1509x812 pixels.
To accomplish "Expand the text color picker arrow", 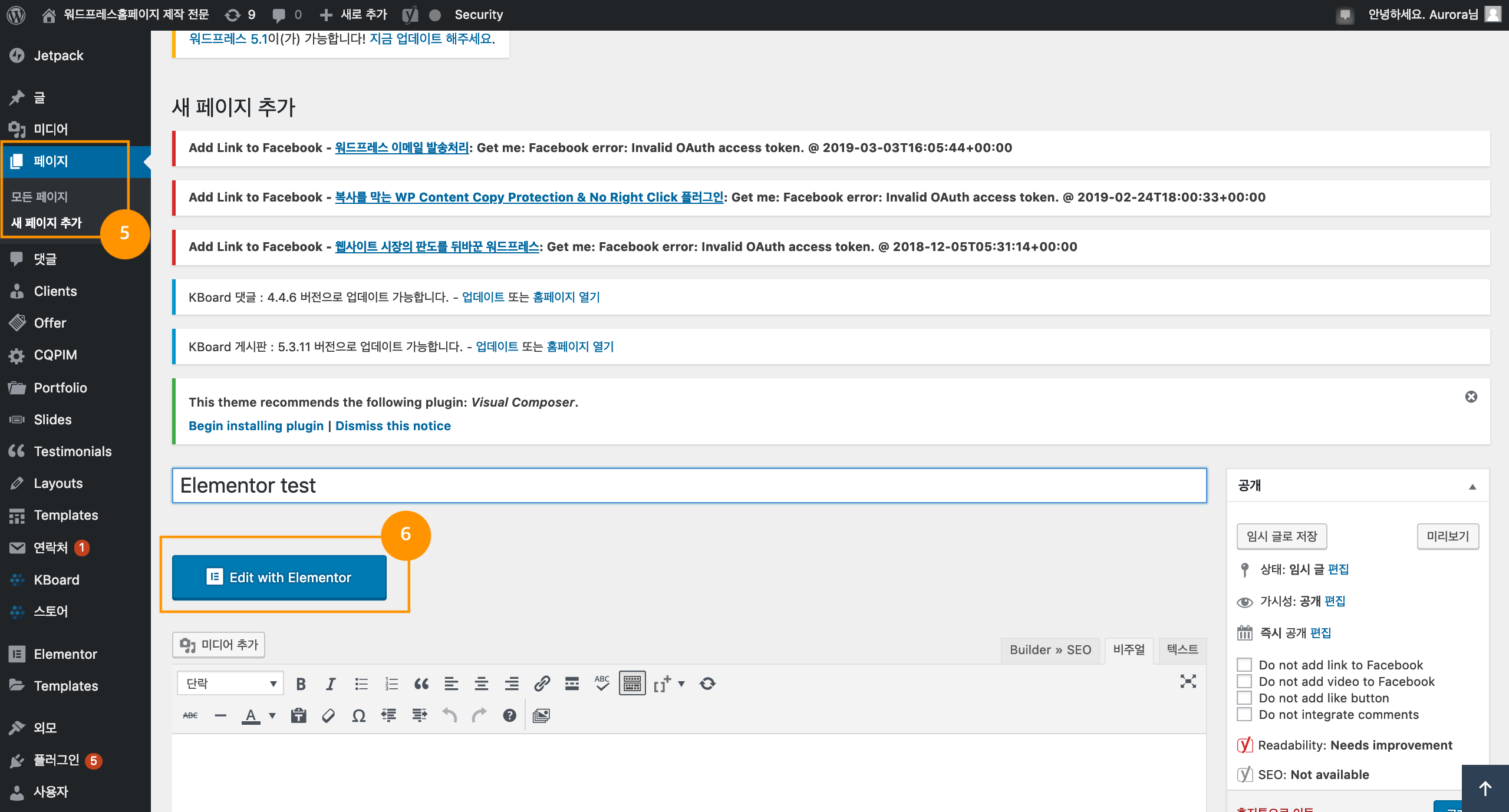I will (272, 715).
